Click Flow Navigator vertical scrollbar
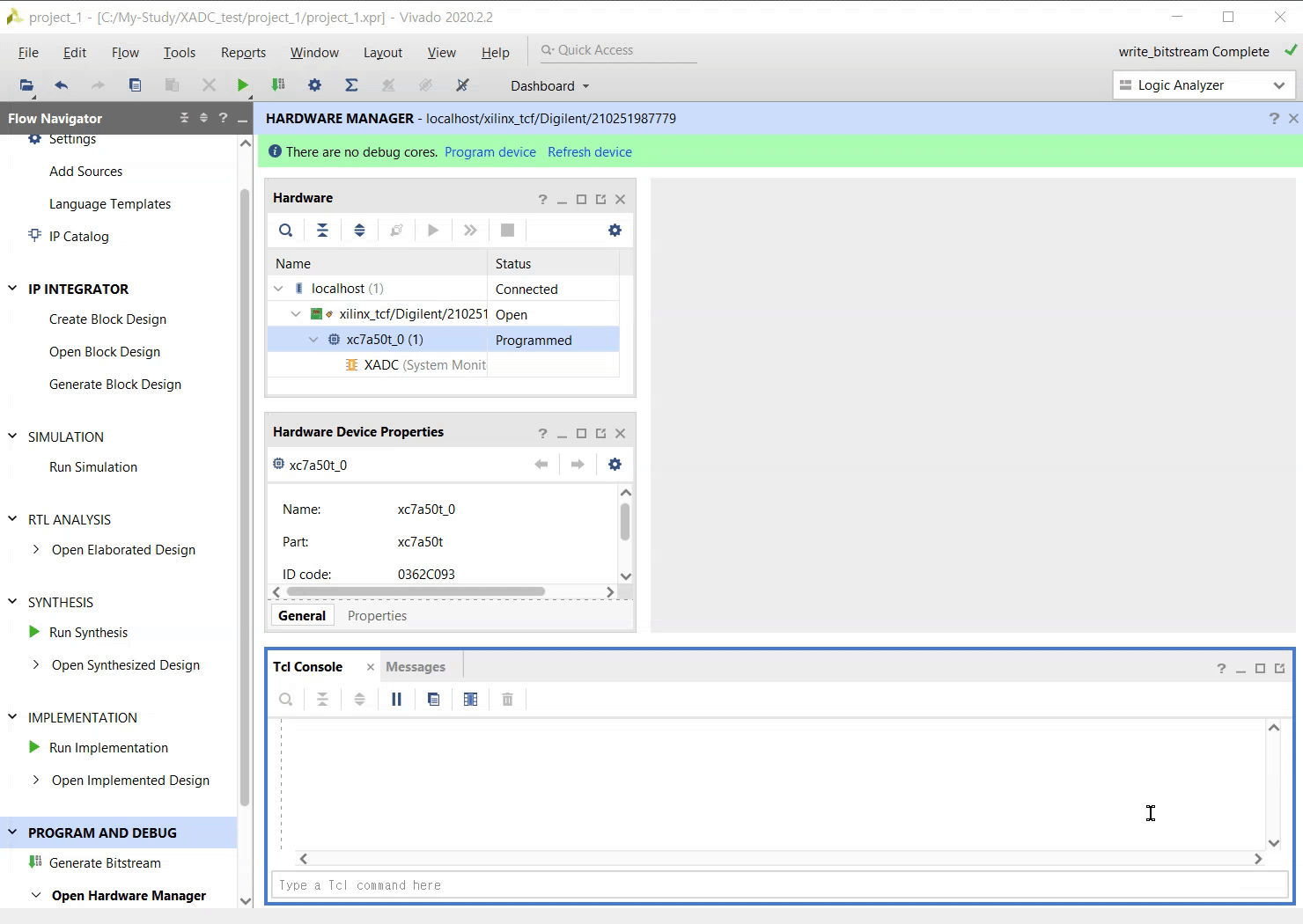The image size is (1303, 924). (245, 497)
